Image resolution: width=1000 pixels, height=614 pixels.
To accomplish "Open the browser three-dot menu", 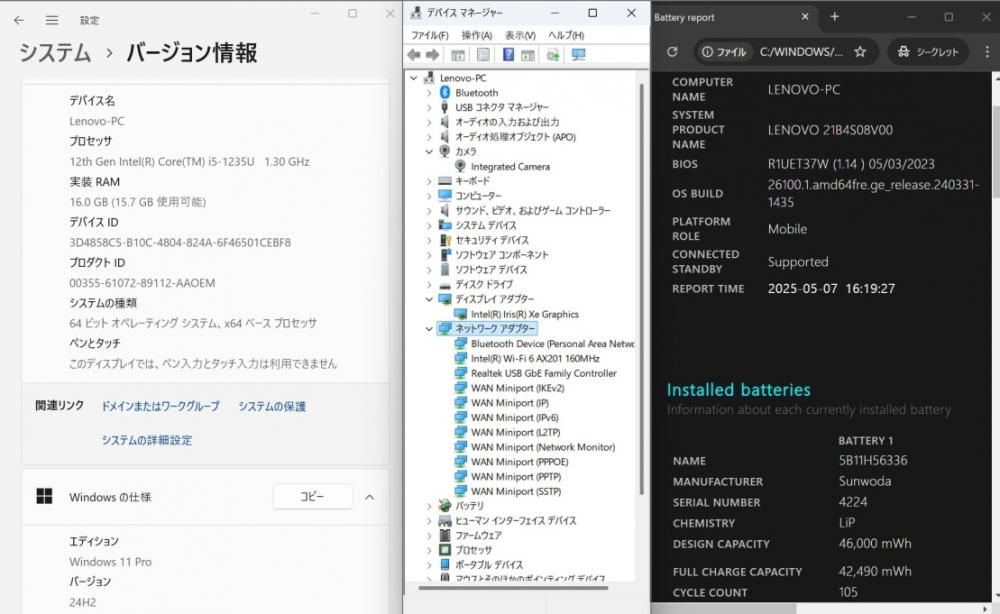I will click(987, 52).
